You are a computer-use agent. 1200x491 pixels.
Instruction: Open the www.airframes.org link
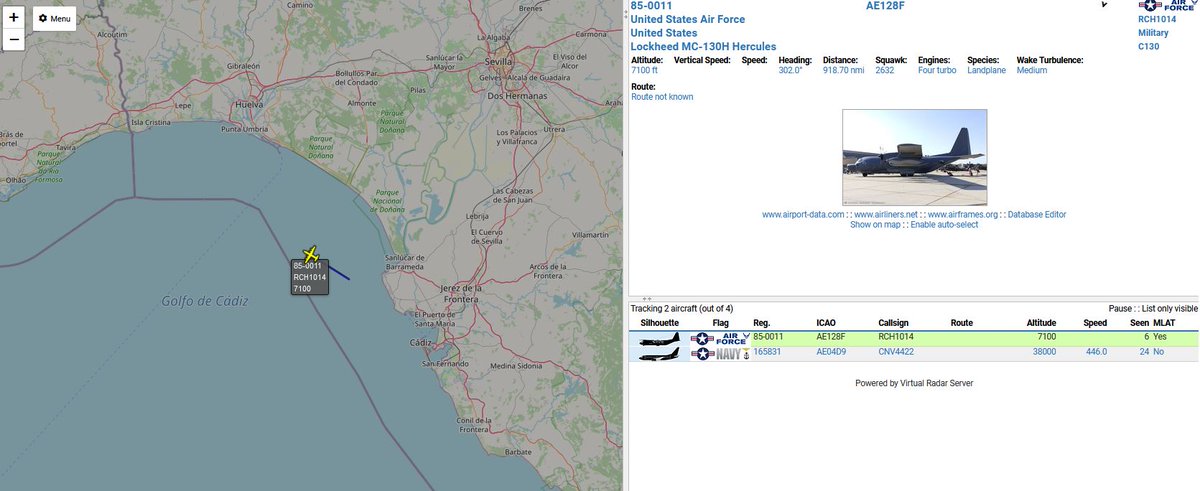click(962, 214)
